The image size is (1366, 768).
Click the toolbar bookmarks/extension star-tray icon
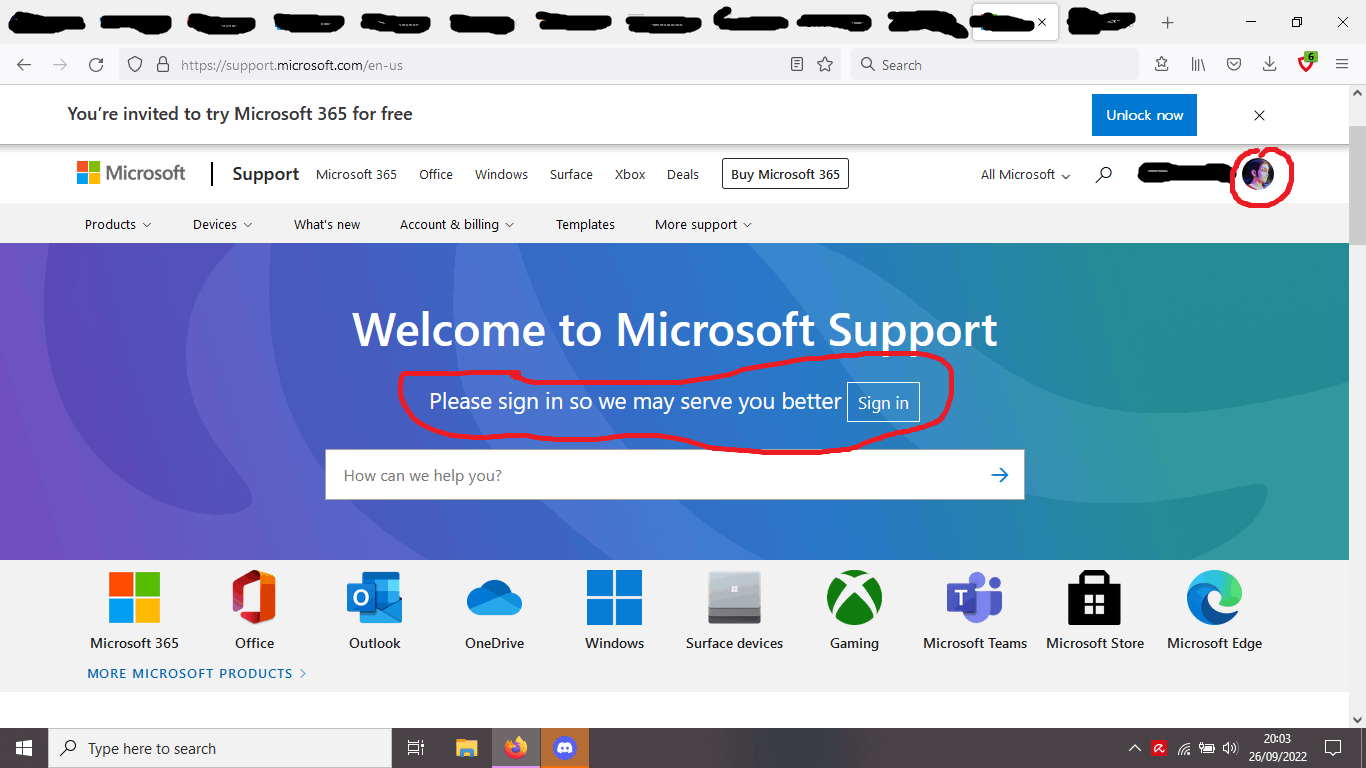tap(1161, 65)
